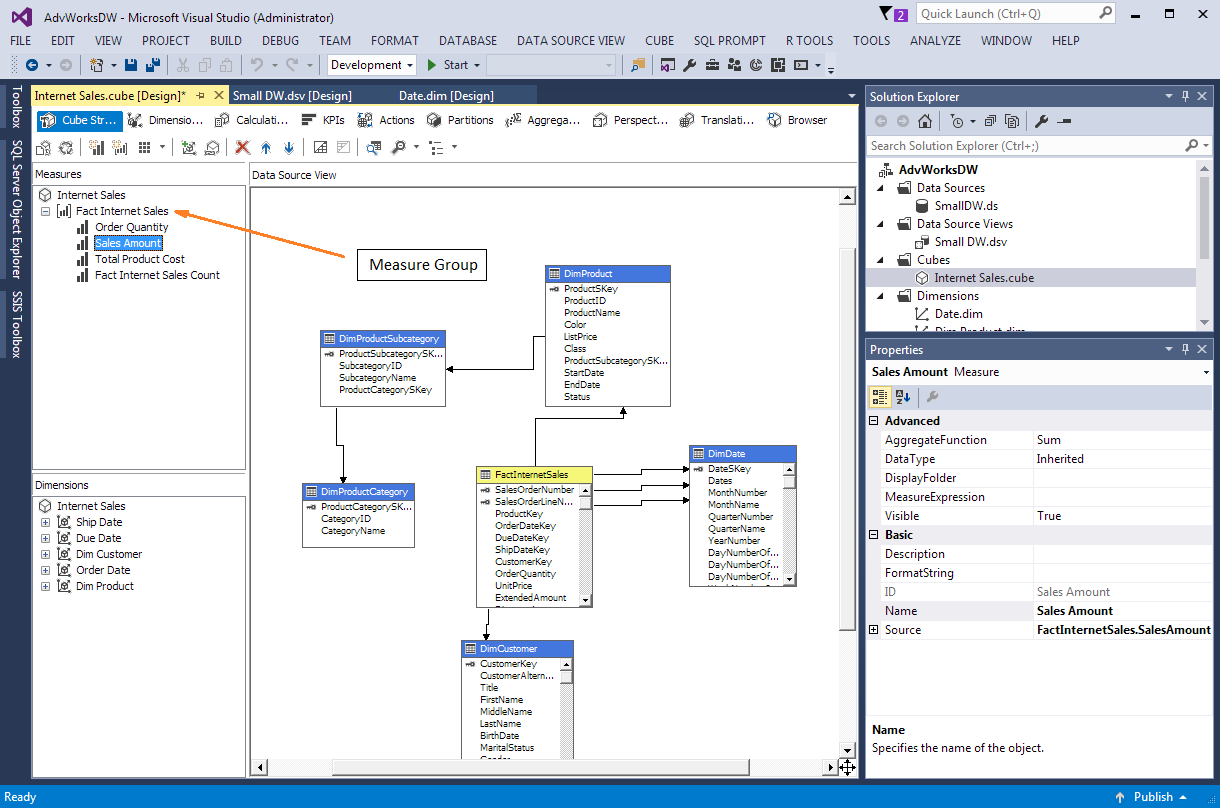Viewport: 1220px width, 808px height.
Task: Click the Save All toolbar icon
Action: pyautogui.click(x=153, y=65)
